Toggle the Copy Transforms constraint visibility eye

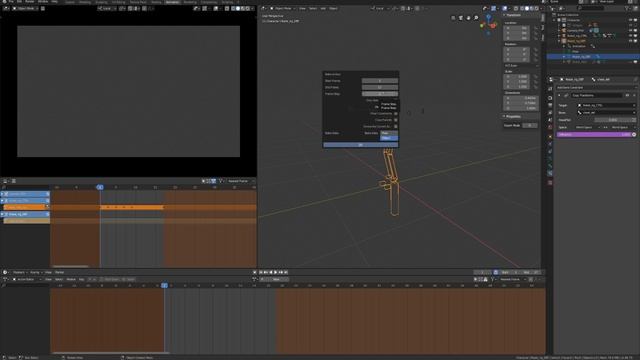point(627,96)
